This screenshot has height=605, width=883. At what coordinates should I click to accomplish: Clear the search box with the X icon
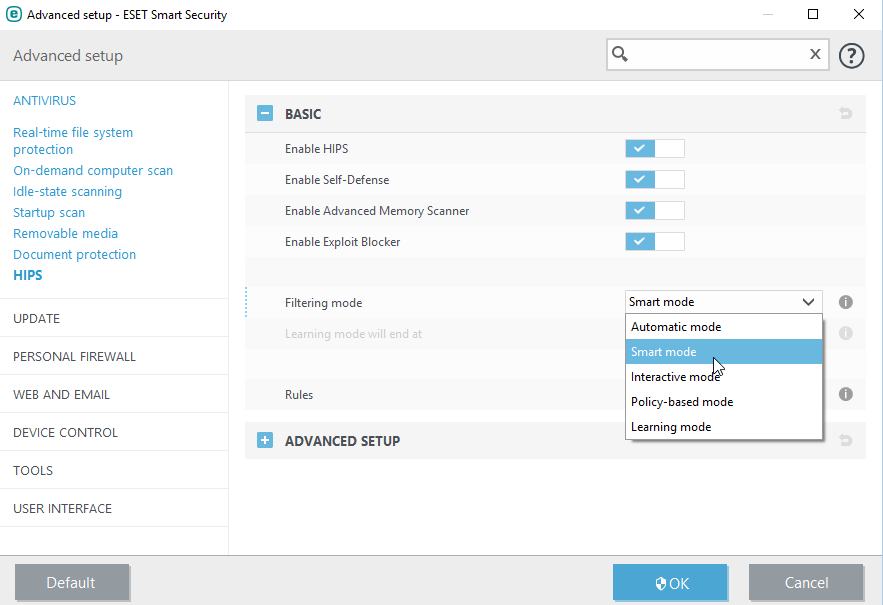click(815, 55)
